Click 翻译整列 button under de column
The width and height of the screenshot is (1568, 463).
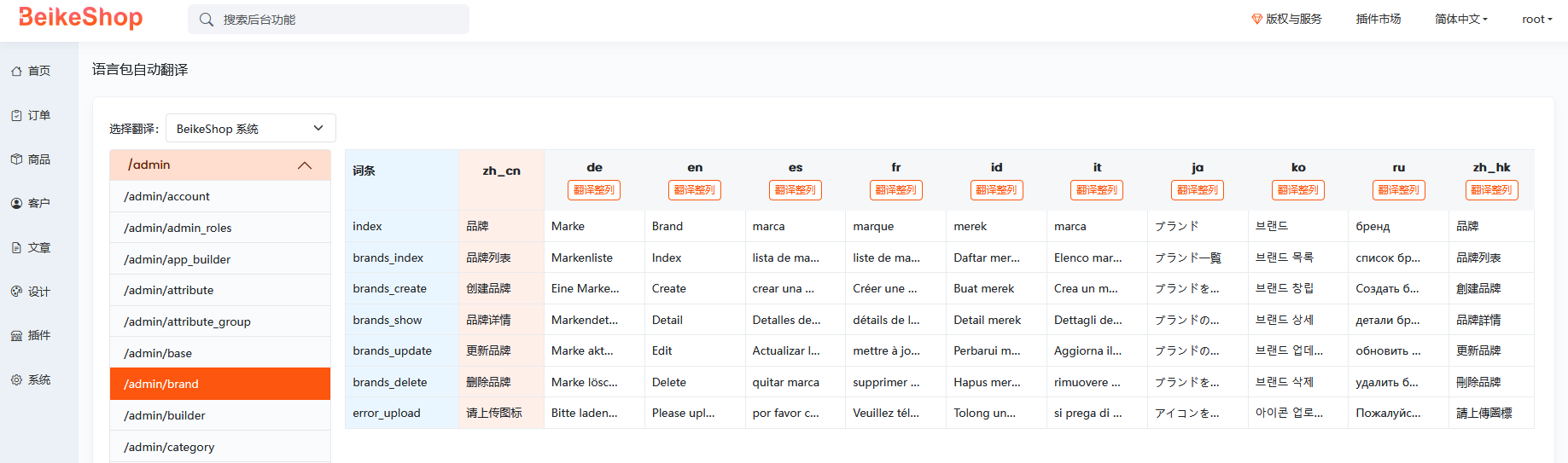tap(594, 190)
